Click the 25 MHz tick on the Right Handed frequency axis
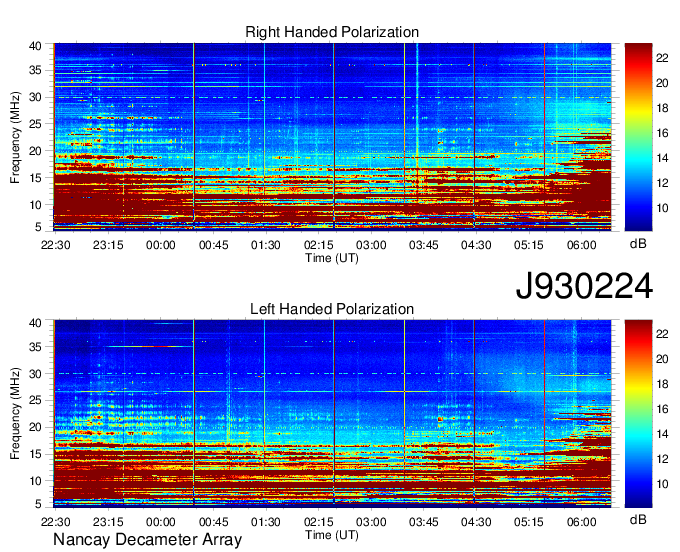The image size is (680, 552). (35, 124)
